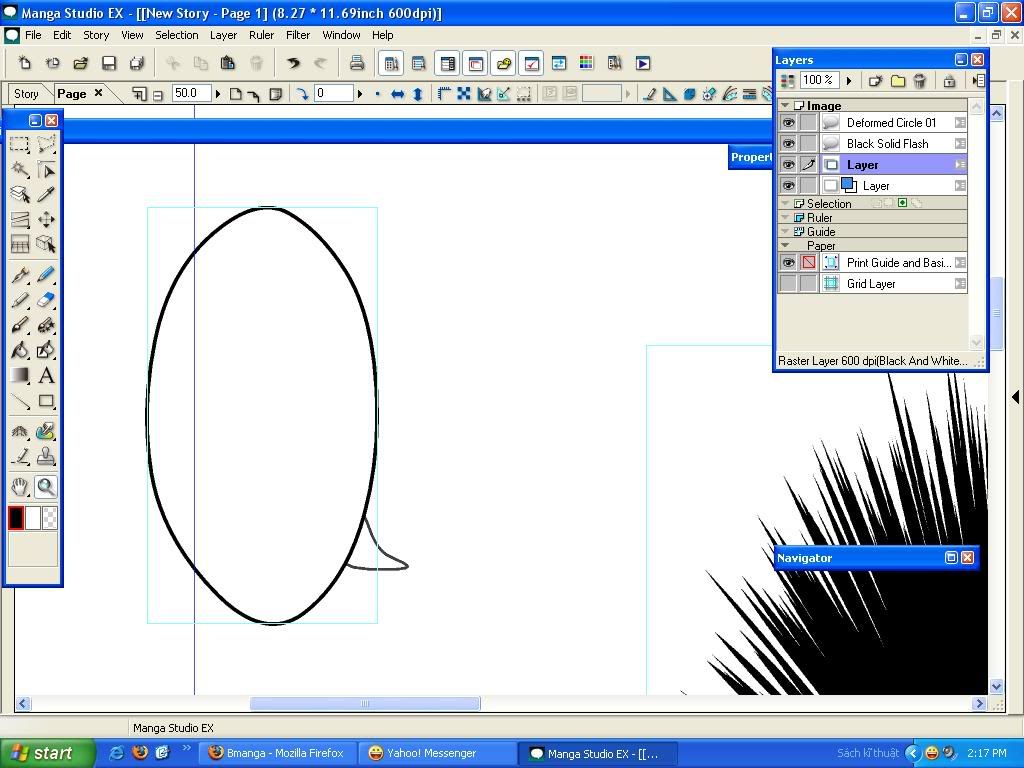Click the trash icon in Layers panel
This screenshot has height=768, width=1024.
pos(920,80)
